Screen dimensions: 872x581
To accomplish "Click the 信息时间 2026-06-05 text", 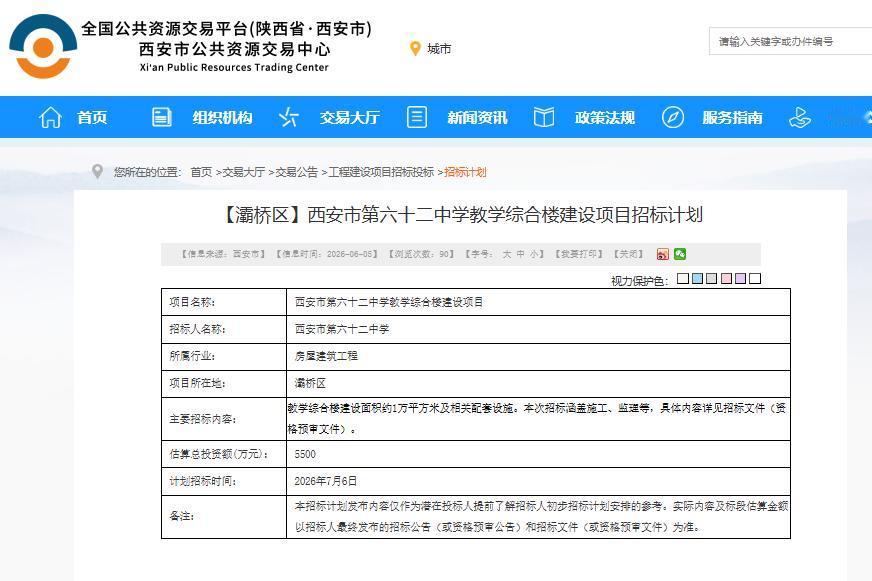I will point(327,254).
